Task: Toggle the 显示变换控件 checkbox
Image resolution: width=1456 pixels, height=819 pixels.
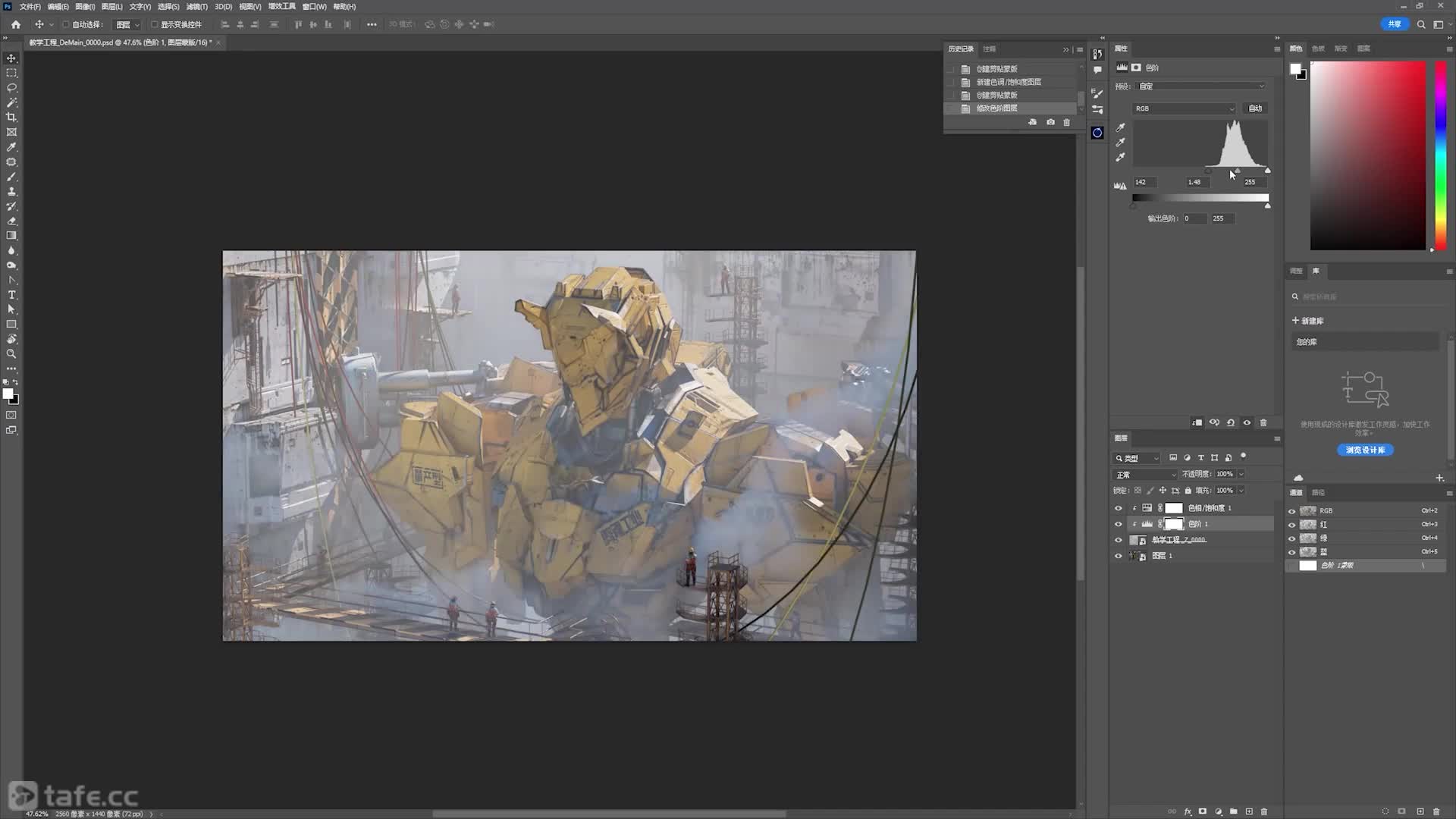Action: (155, 24)
